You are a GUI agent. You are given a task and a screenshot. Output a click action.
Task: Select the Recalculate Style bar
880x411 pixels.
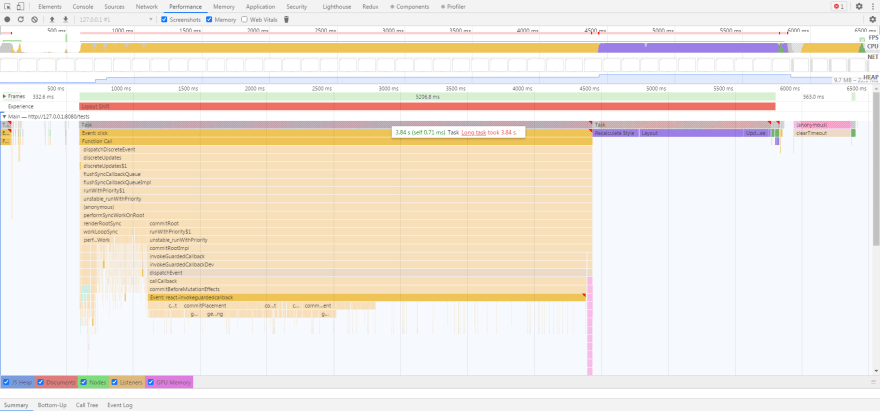(616, 133)
